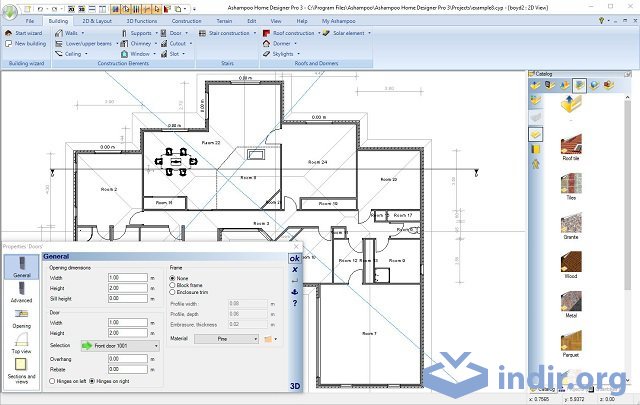Select the Supports tool icon

coord(124,33)
